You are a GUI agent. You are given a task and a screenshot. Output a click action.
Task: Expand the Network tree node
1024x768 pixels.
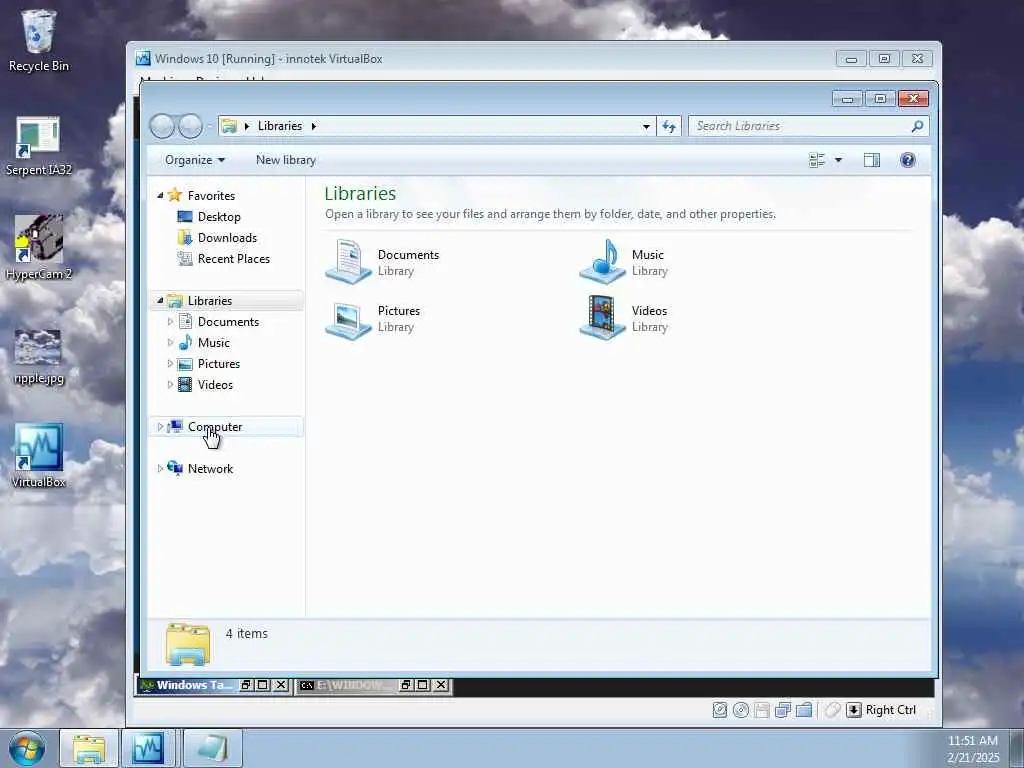(x=160, y=468)
